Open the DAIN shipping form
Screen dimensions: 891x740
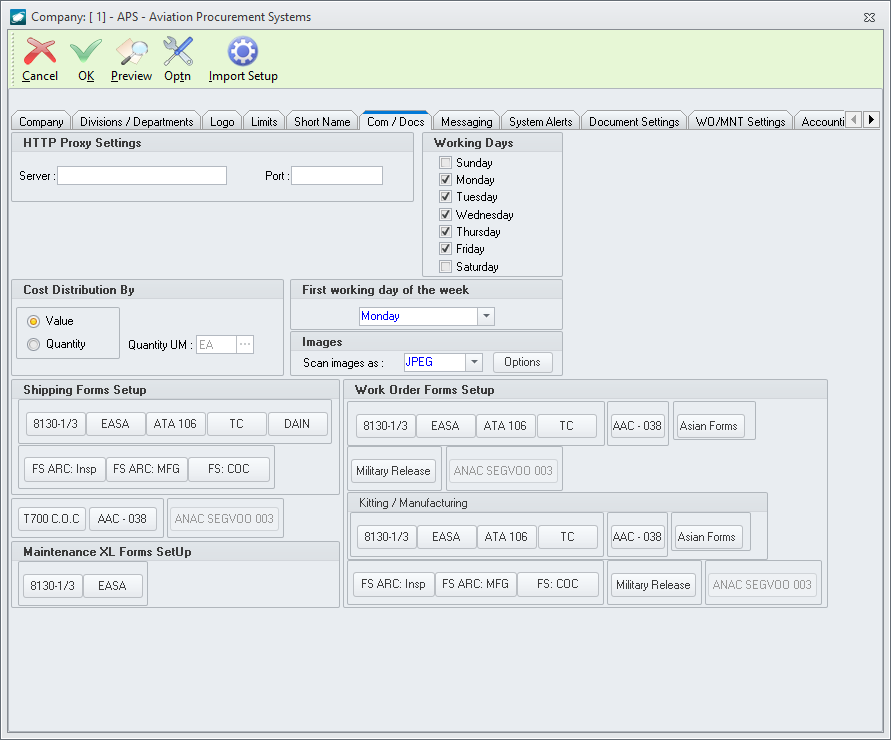[x=297, y=424]
